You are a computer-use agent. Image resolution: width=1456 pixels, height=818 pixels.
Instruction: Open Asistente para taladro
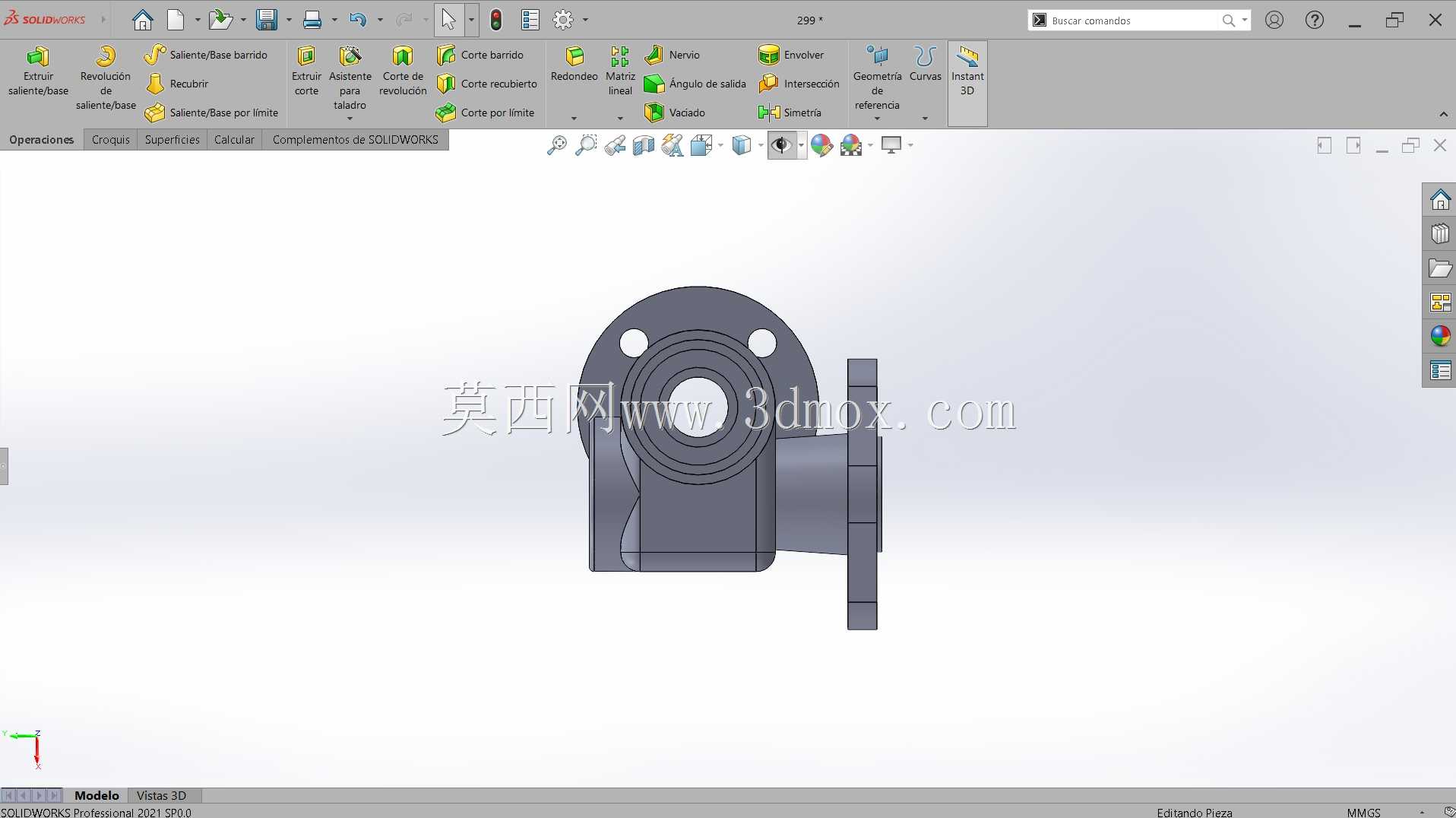[350, 78]
